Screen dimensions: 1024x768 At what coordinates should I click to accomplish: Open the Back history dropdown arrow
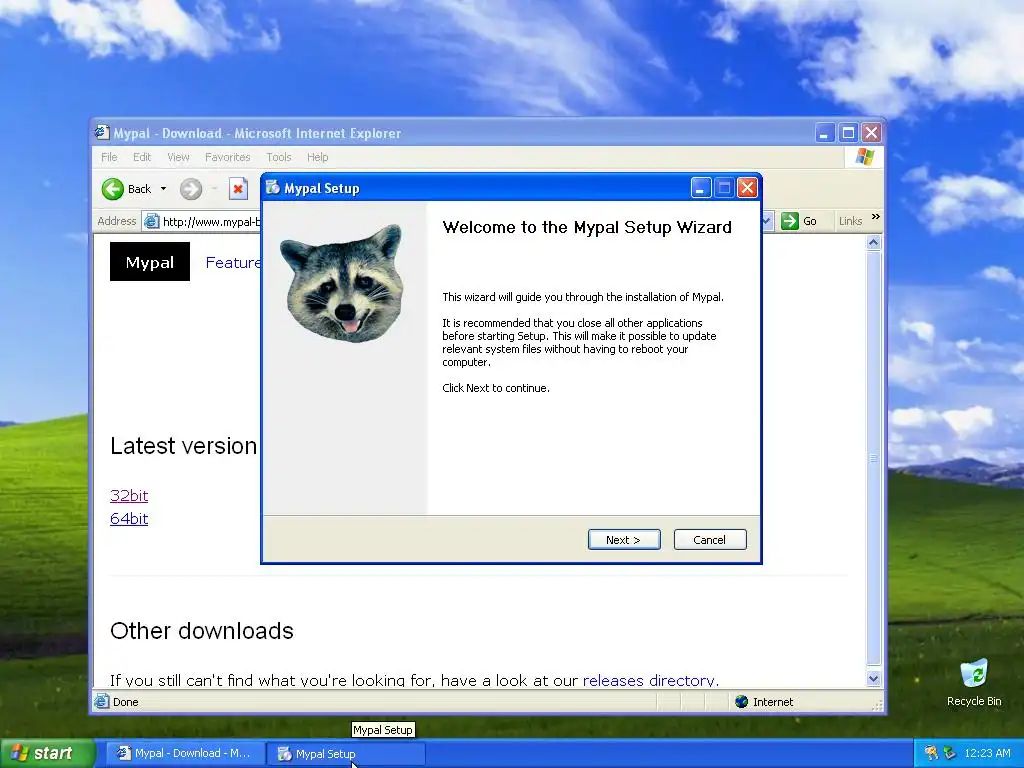pyautogui.click(x=163, y=189)
